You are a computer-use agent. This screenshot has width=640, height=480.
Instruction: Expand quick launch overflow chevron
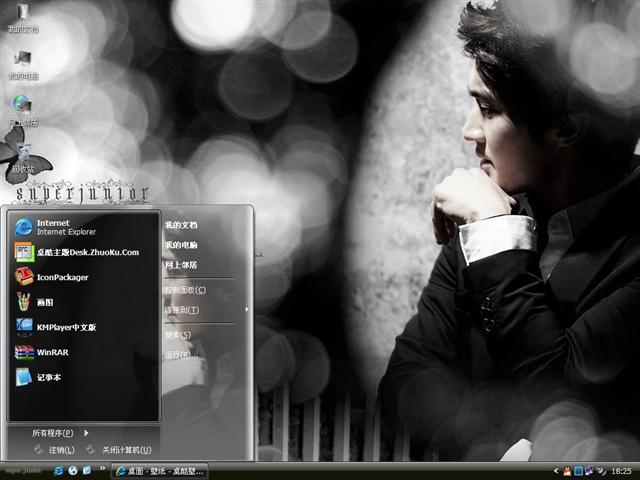pyautogui.click(x=102, y=469)
